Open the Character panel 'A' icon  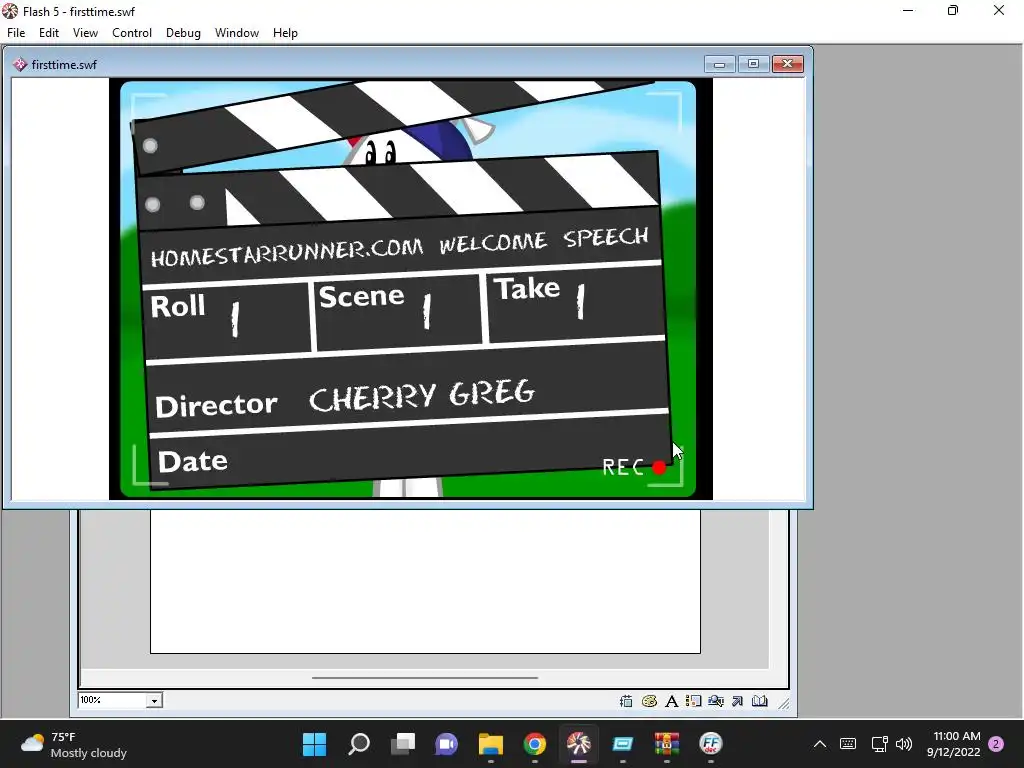click(x=671, y=701)
